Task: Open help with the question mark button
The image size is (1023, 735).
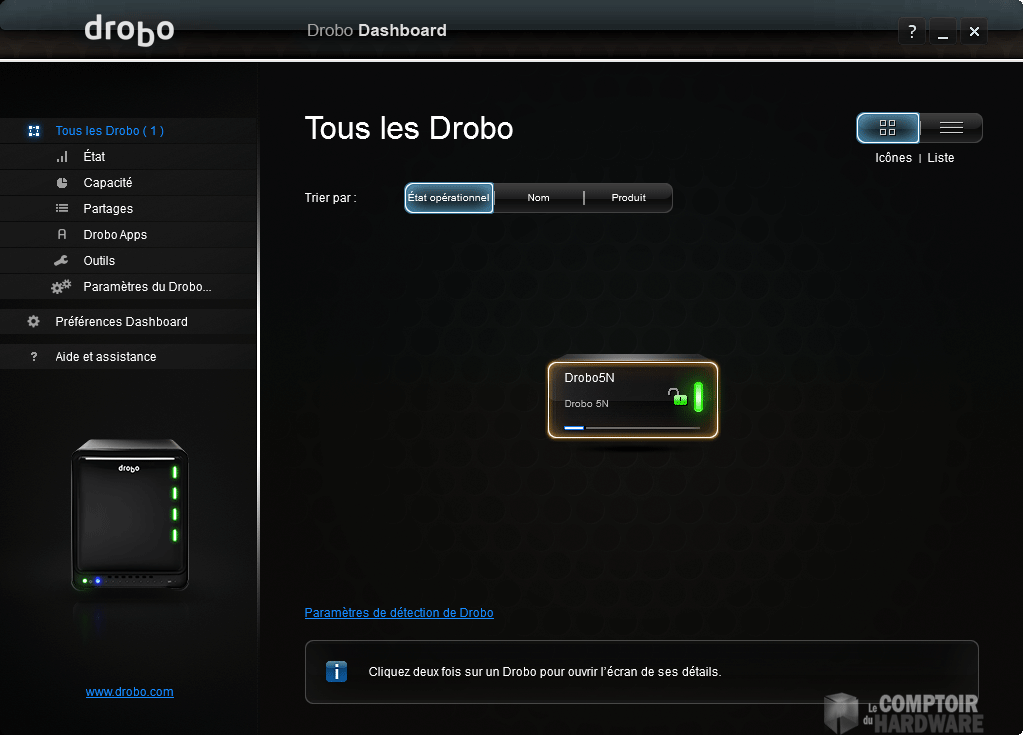Action: [x=911, y=31]
